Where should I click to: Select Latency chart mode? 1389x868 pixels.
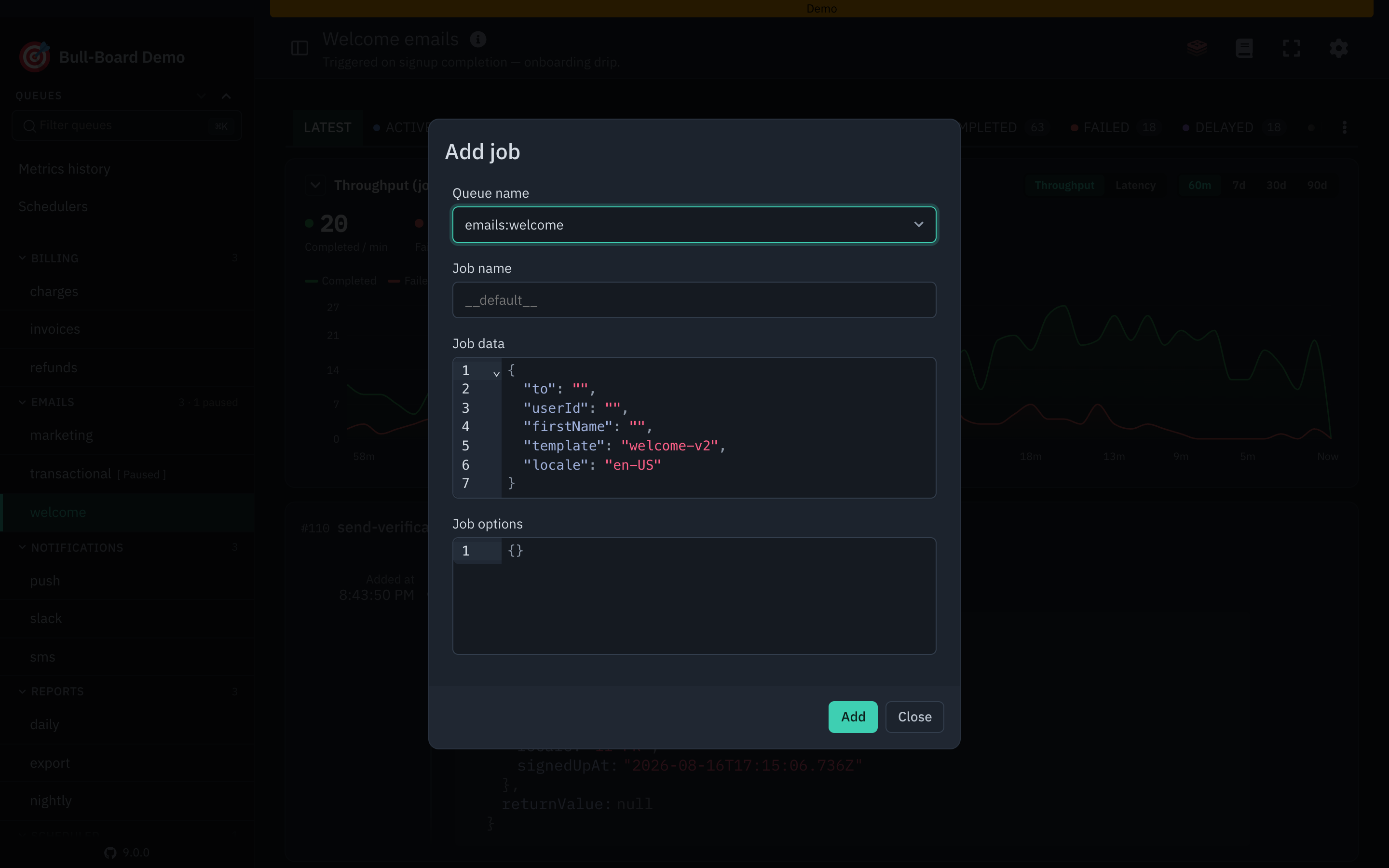tap(1135, 186)
